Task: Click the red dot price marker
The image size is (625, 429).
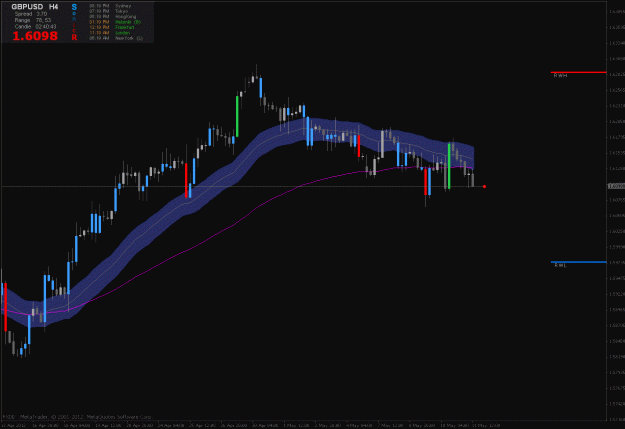Action: pos(484,187)
